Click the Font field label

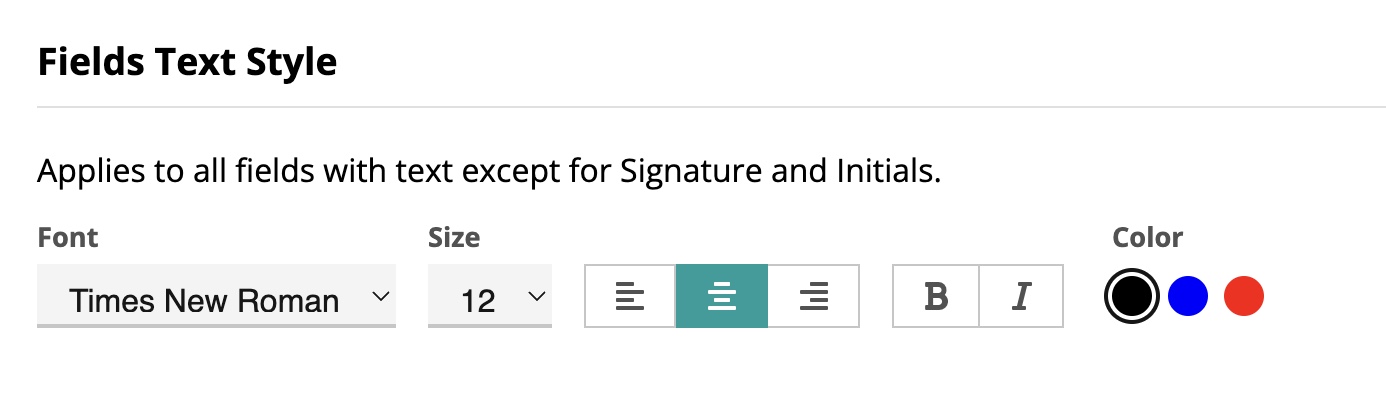(68, 238)
